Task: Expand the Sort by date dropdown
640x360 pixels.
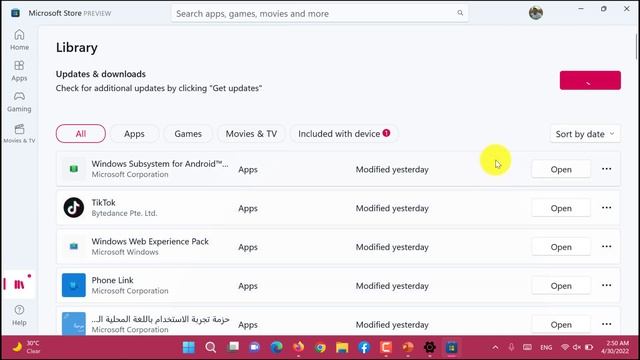Action: 585,134
